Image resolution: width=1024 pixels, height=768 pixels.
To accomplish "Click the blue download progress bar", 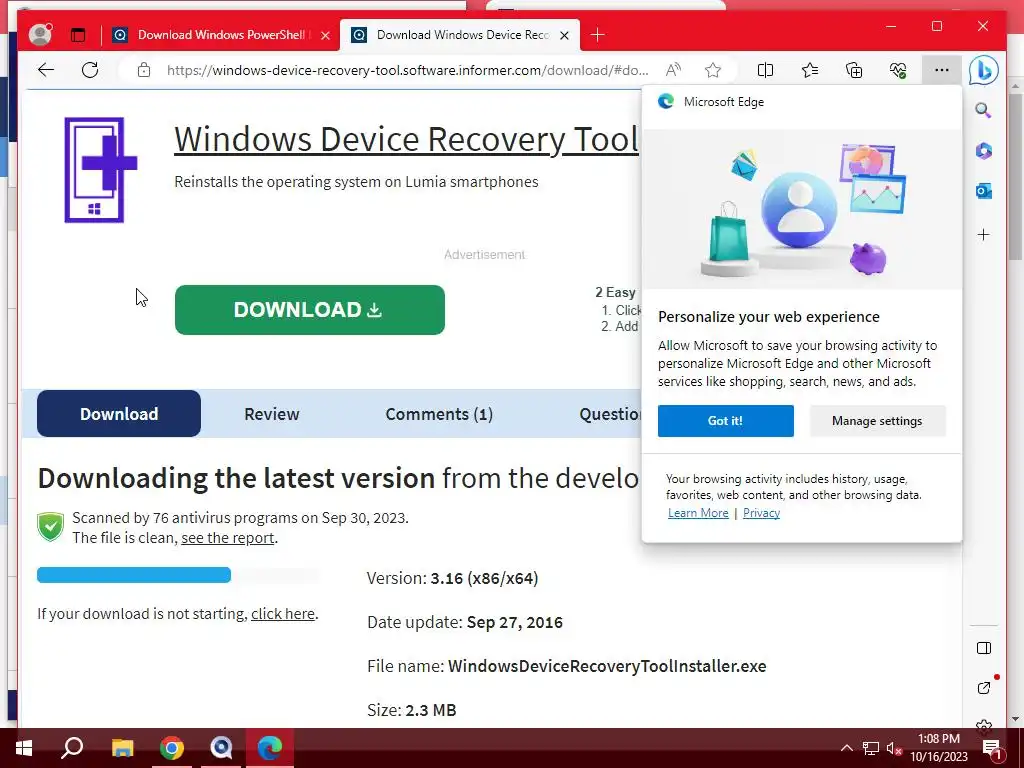I will [134, 575].
